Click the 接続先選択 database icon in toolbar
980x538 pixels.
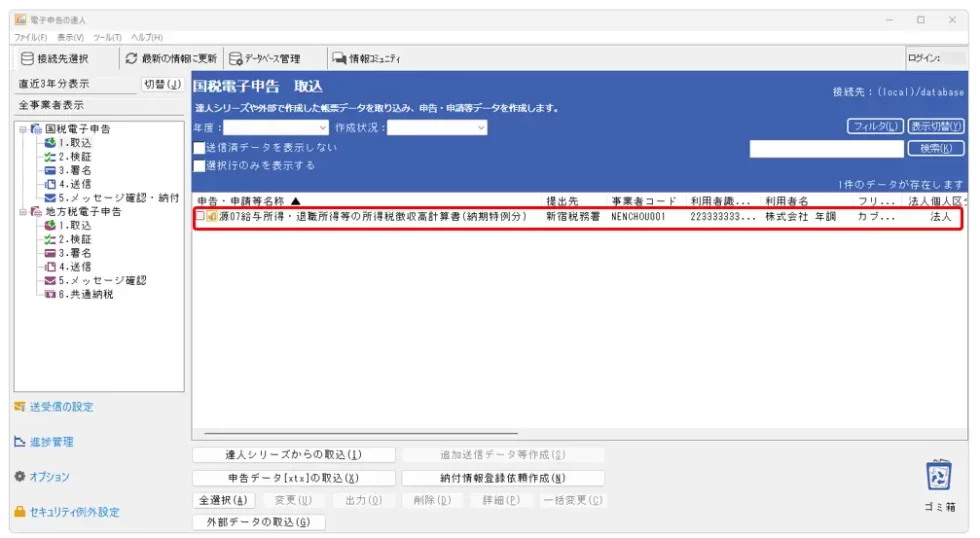[28, 58]
